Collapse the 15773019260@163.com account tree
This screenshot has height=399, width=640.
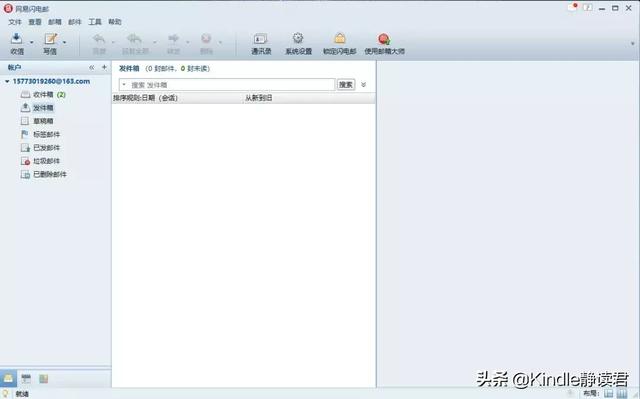[x=7, y=82]
